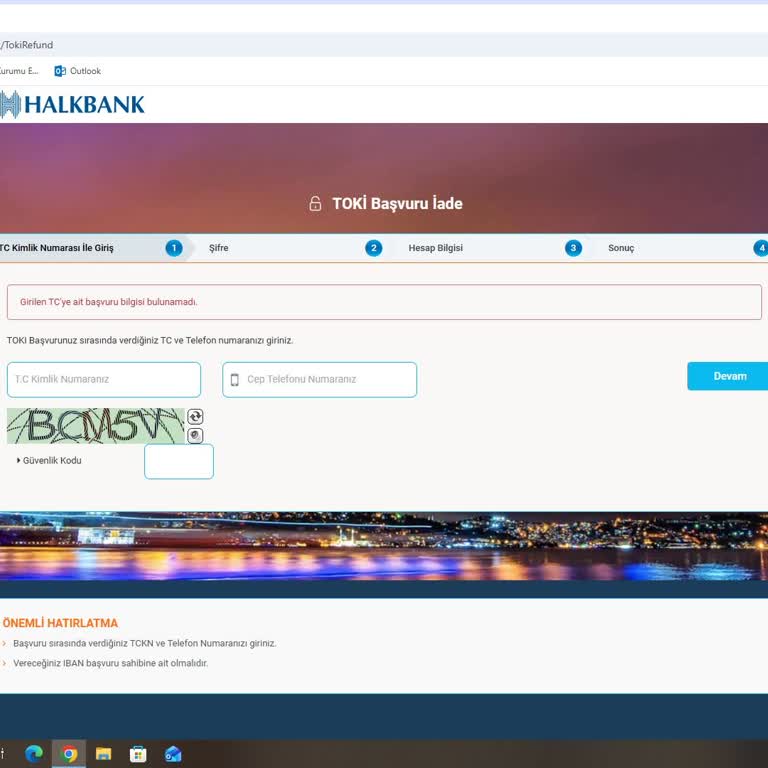Play the audio captcha icon
Viewport: 768px width, 768px height.
click(195, 435)
